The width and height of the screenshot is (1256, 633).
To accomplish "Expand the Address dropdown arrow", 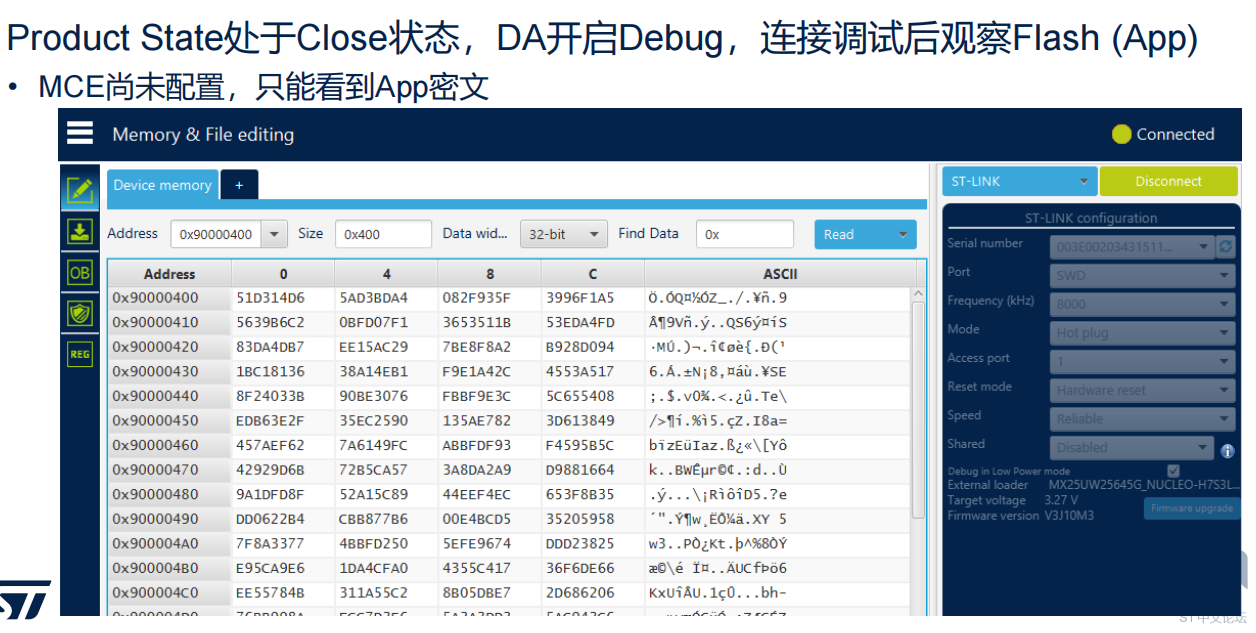I will coord(275,234).
